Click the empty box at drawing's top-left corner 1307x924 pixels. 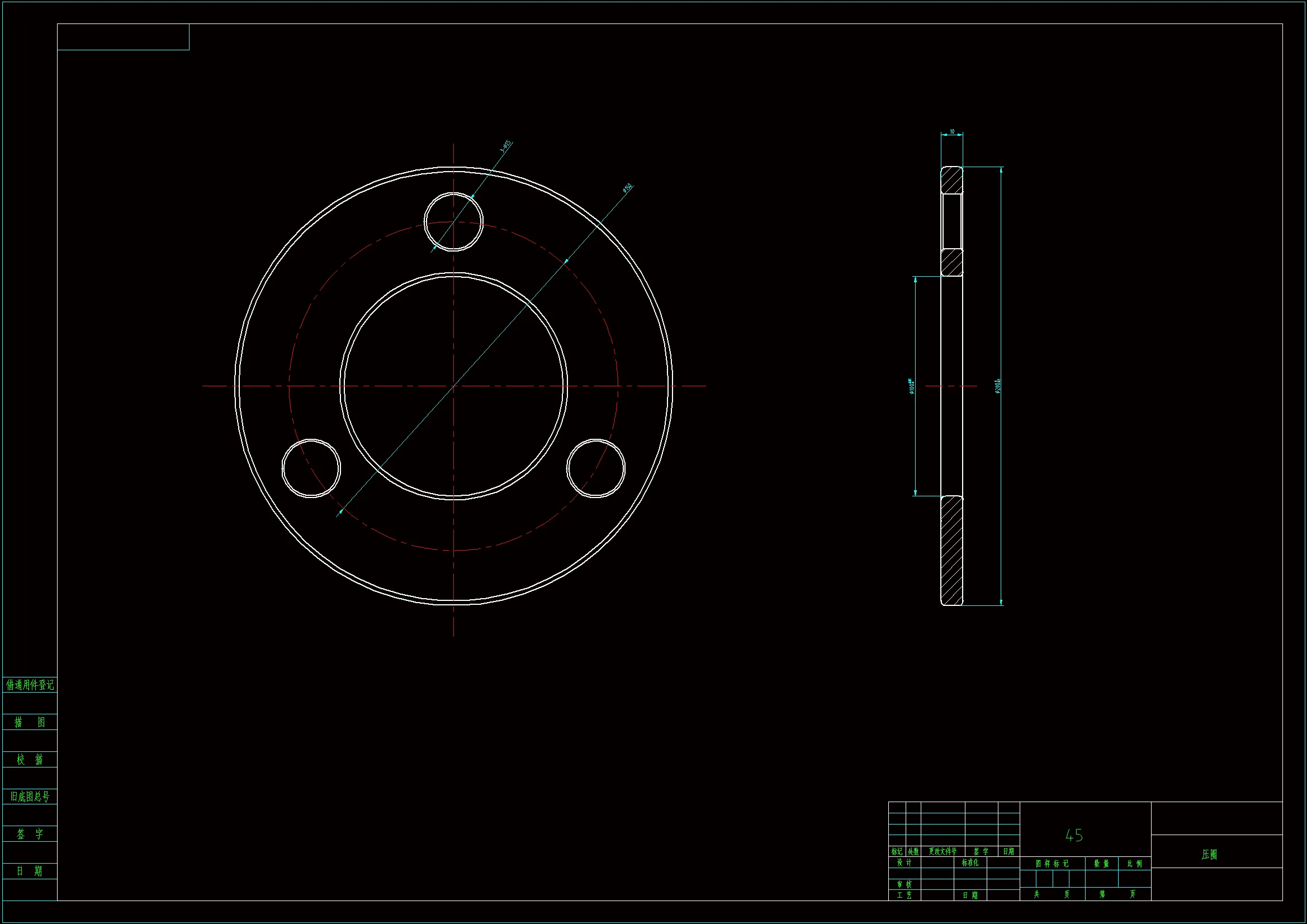tap(123, 37)
